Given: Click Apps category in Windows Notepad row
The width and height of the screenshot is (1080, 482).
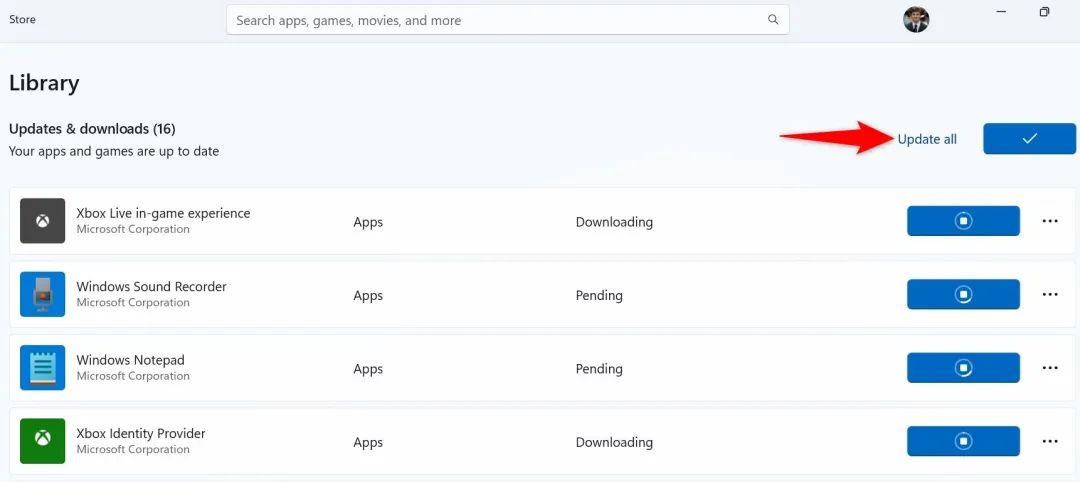Looking at the screenshot, I should click(368, 369).
